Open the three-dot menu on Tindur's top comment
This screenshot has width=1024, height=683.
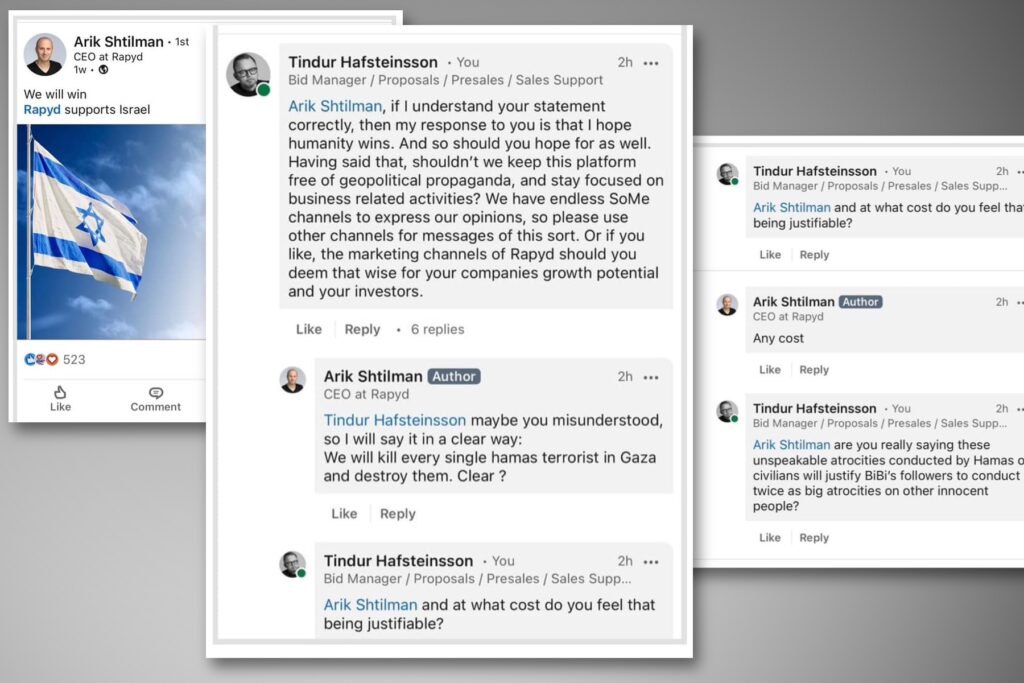pos(651,63)
